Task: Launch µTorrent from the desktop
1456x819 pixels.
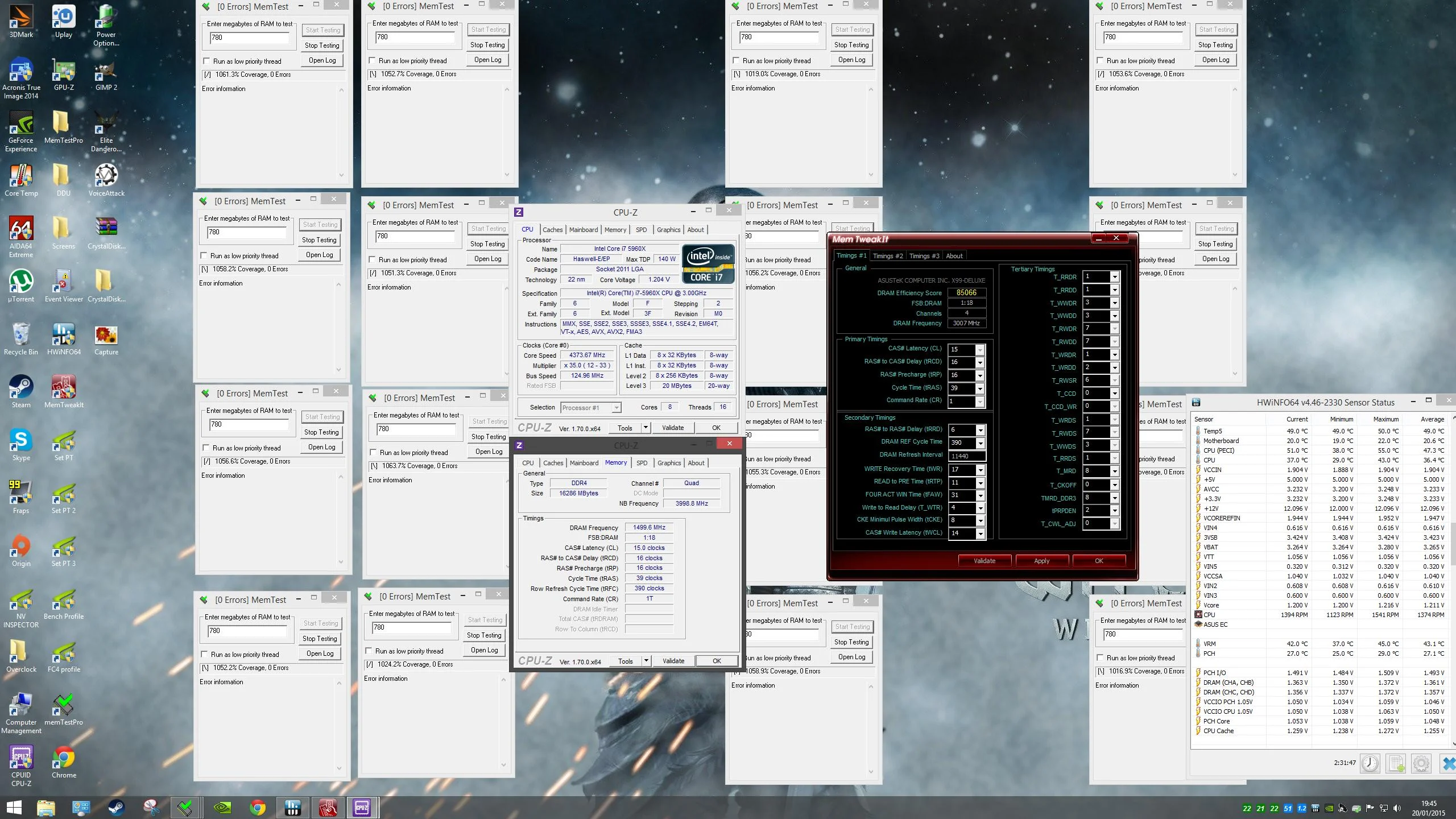Action: 21,287
